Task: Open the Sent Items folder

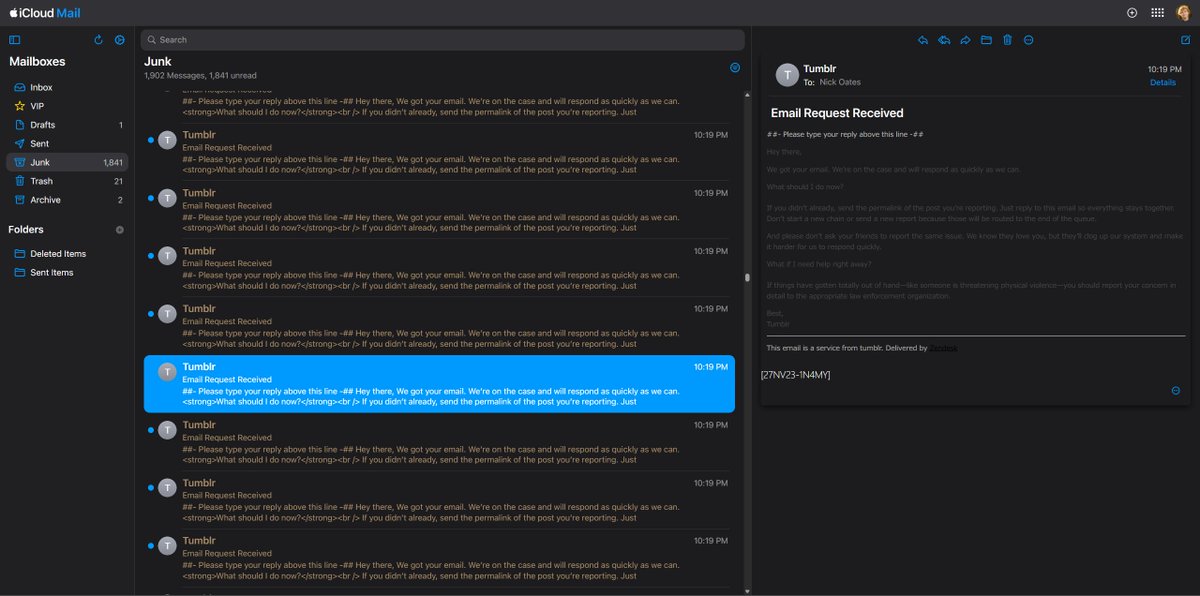Action: 67,272
